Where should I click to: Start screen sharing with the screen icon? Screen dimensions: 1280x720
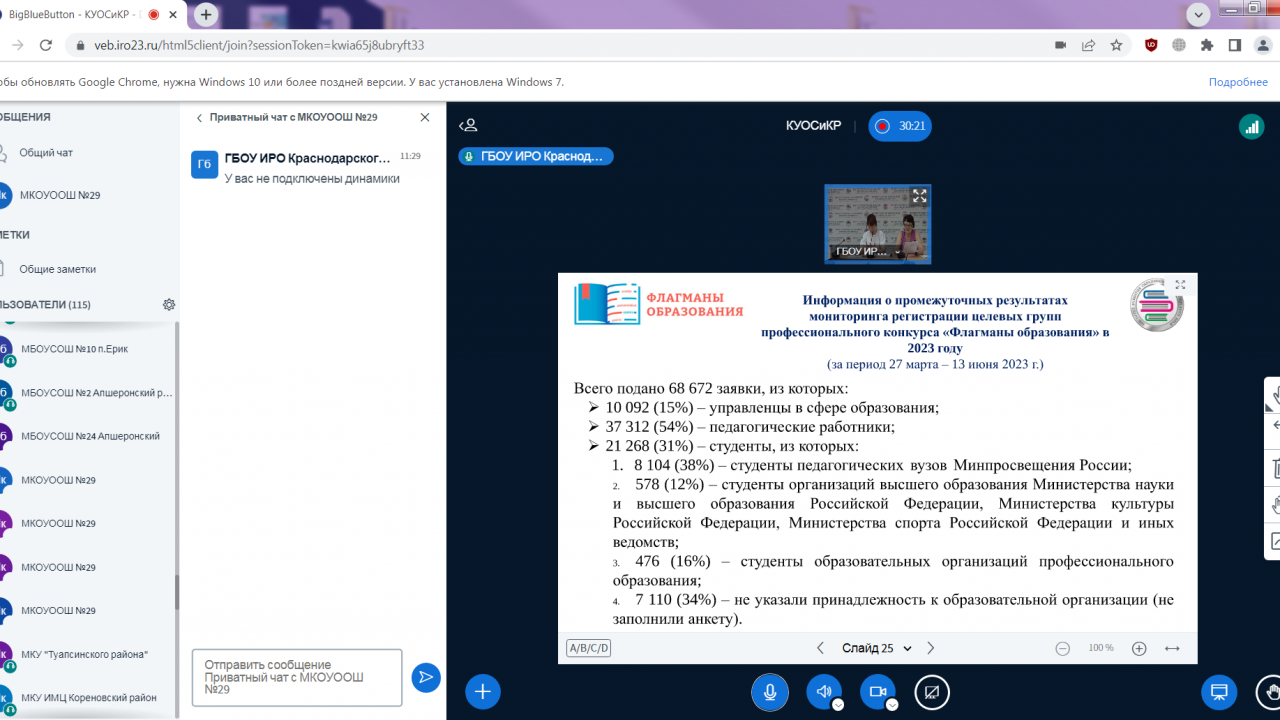click(932, 692)
